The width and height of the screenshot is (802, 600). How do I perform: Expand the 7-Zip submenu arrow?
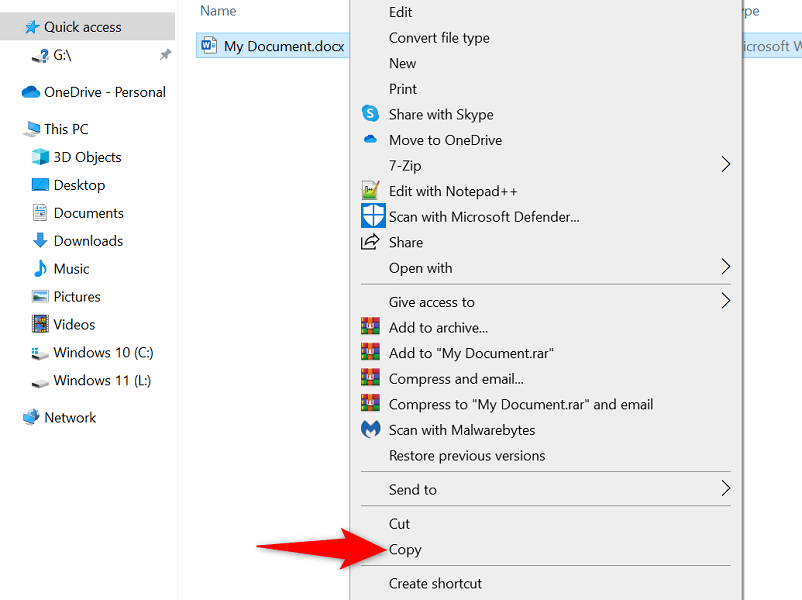click(x=726, y=165)
